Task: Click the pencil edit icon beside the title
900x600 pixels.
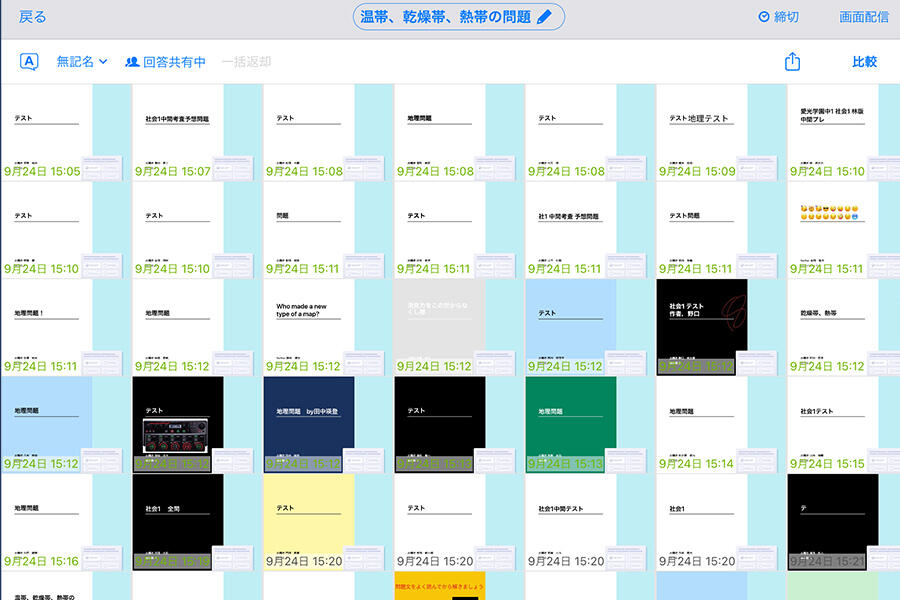Action: click(x=544, y=17)
